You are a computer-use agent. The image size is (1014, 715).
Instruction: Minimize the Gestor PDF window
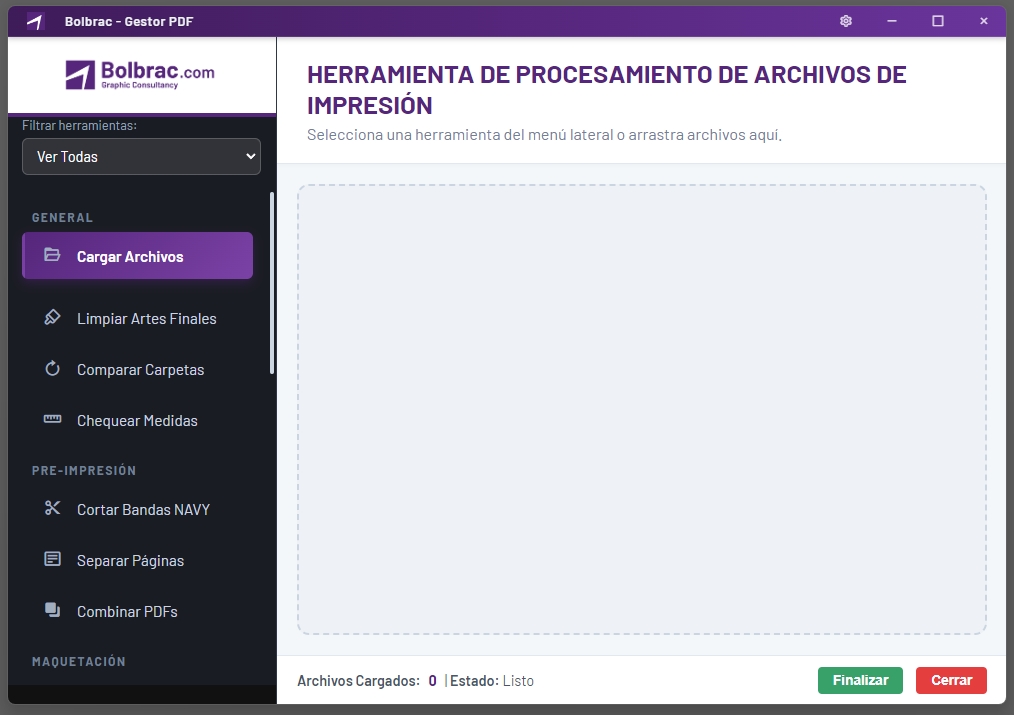coord(892,21)
